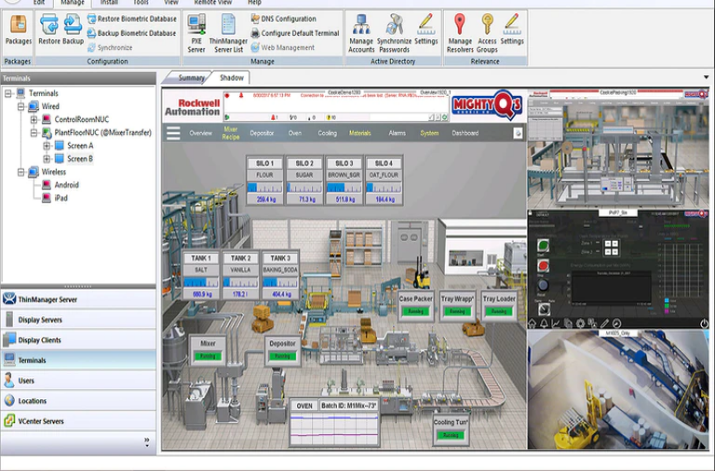This screenshot has height=471, width=715.
Task: Open Access Groups key icon
Action: coord(487,33)
